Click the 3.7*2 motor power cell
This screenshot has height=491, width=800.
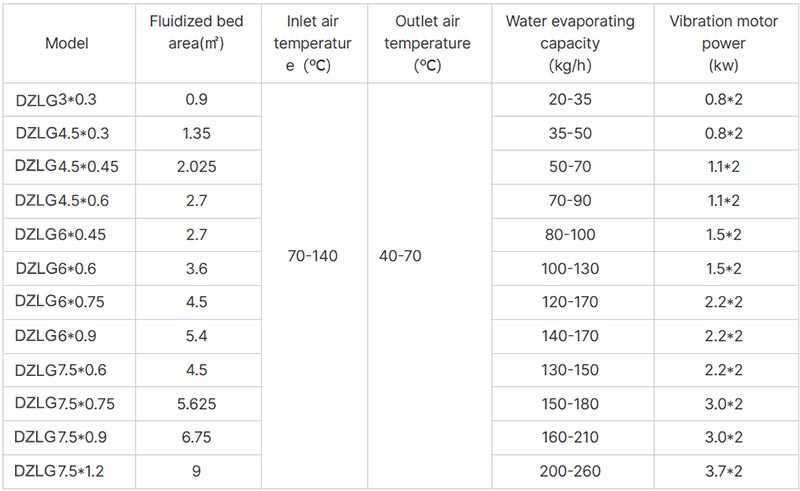pyautogui.click(x=723, y=471)
